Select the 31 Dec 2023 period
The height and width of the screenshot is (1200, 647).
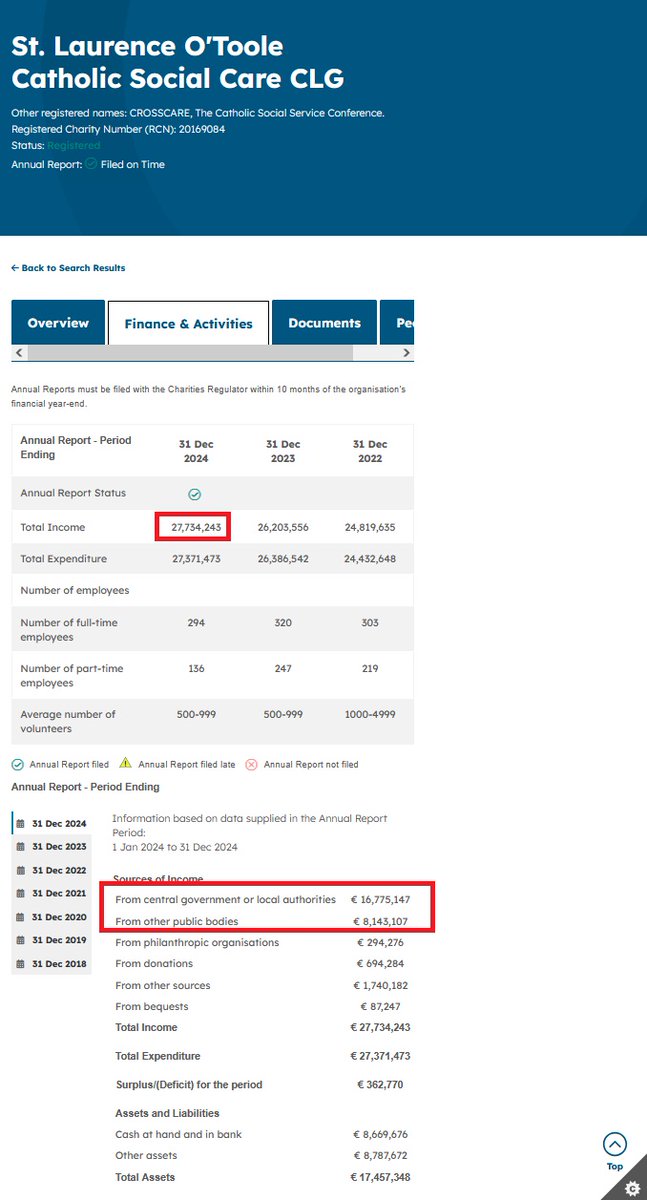tap(51, 847)
